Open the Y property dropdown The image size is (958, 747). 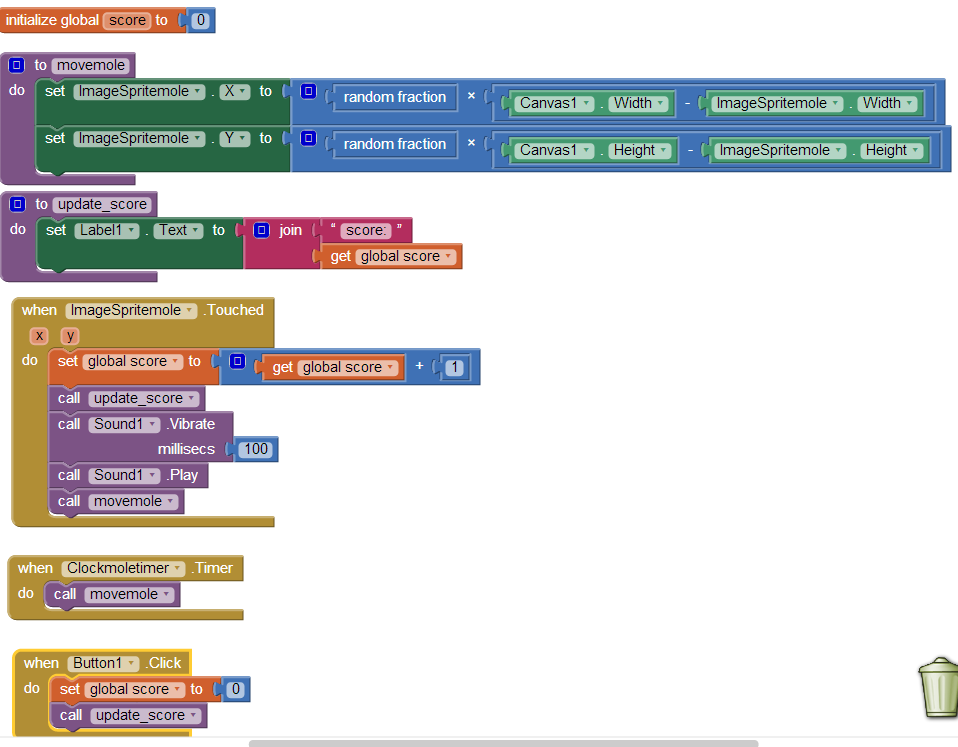[x=235, y=139]
